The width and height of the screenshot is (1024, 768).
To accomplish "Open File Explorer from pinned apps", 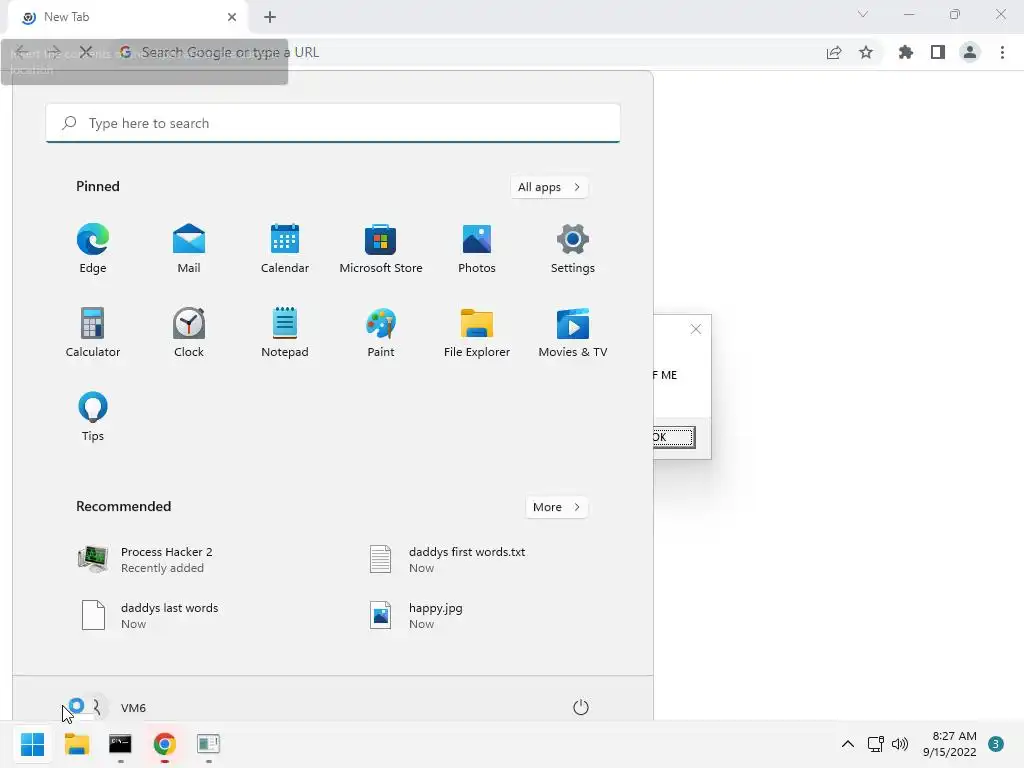I will coord(477,332).
